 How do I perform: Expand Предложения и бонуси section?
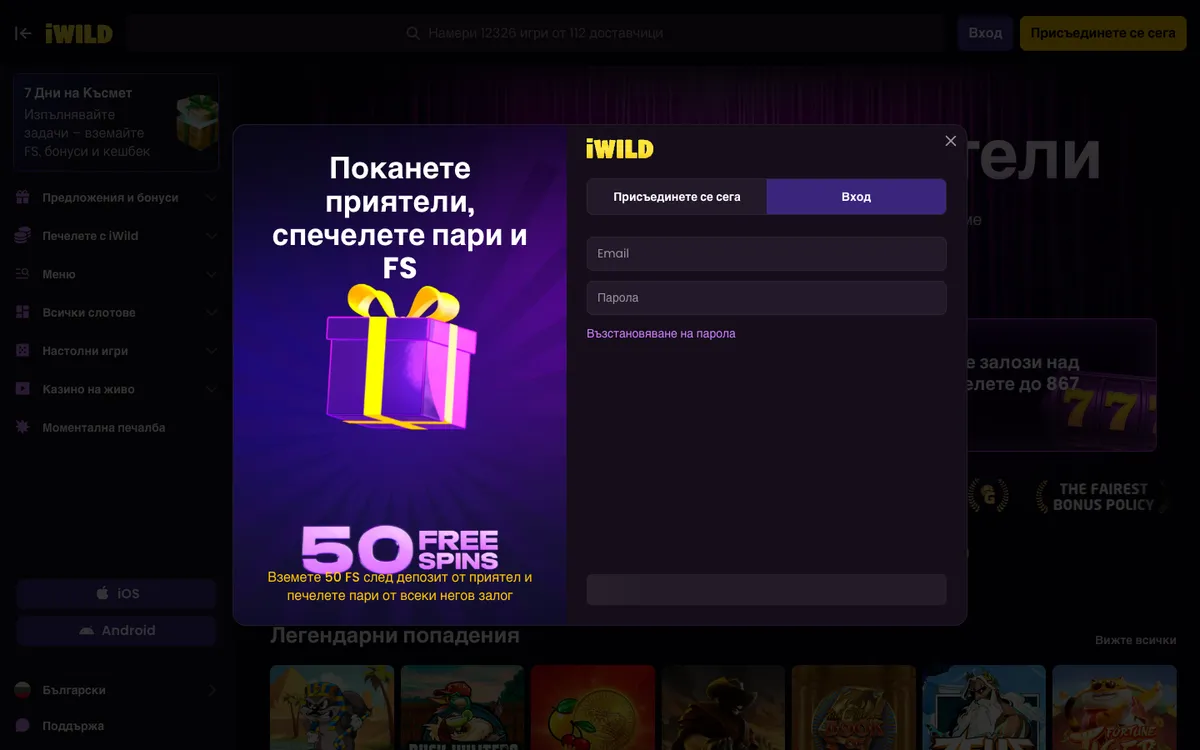pyautogui.click(x=211, y=198)
